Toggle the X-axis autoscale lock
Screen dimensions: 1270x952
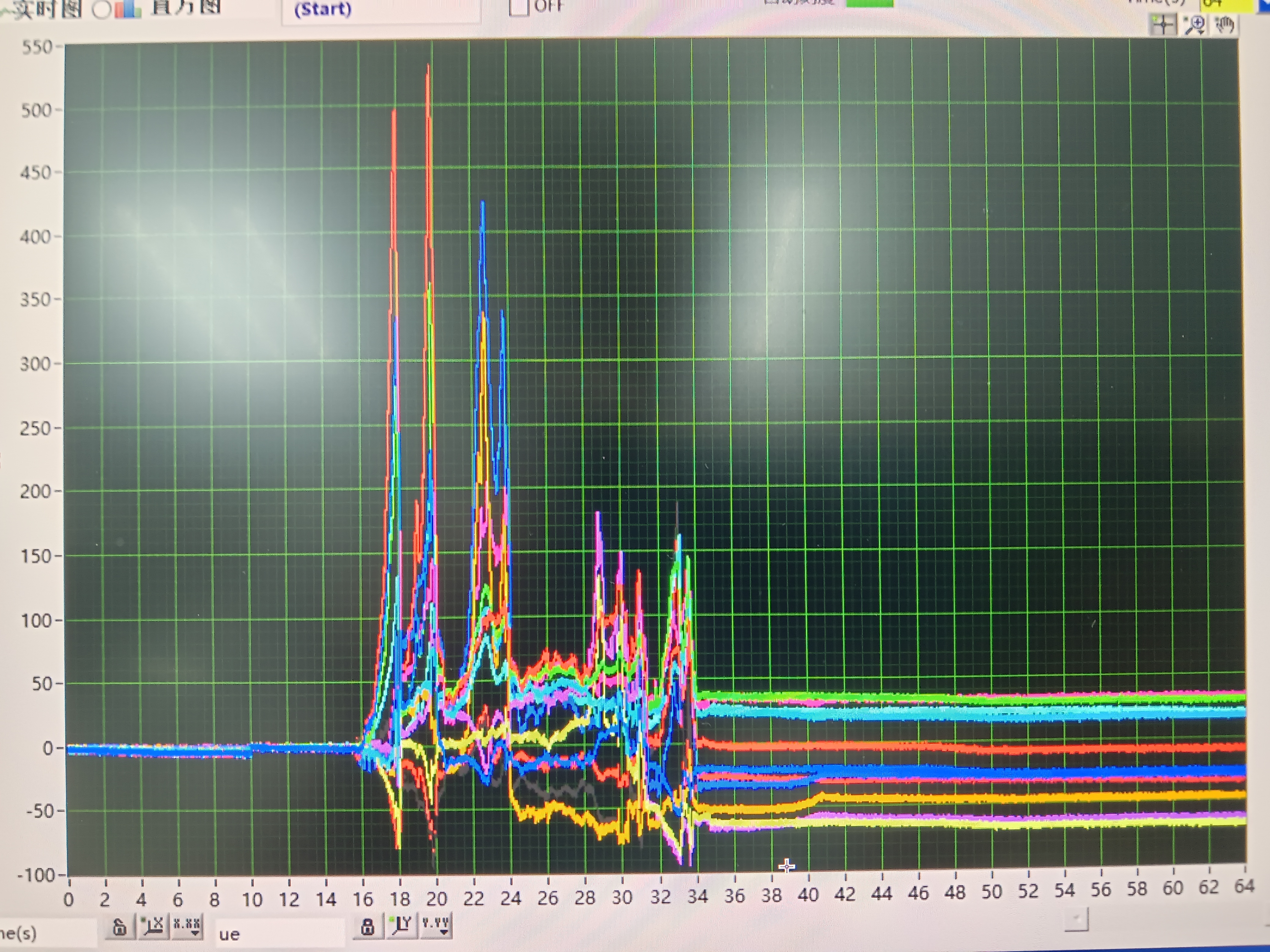pos(119,927)
